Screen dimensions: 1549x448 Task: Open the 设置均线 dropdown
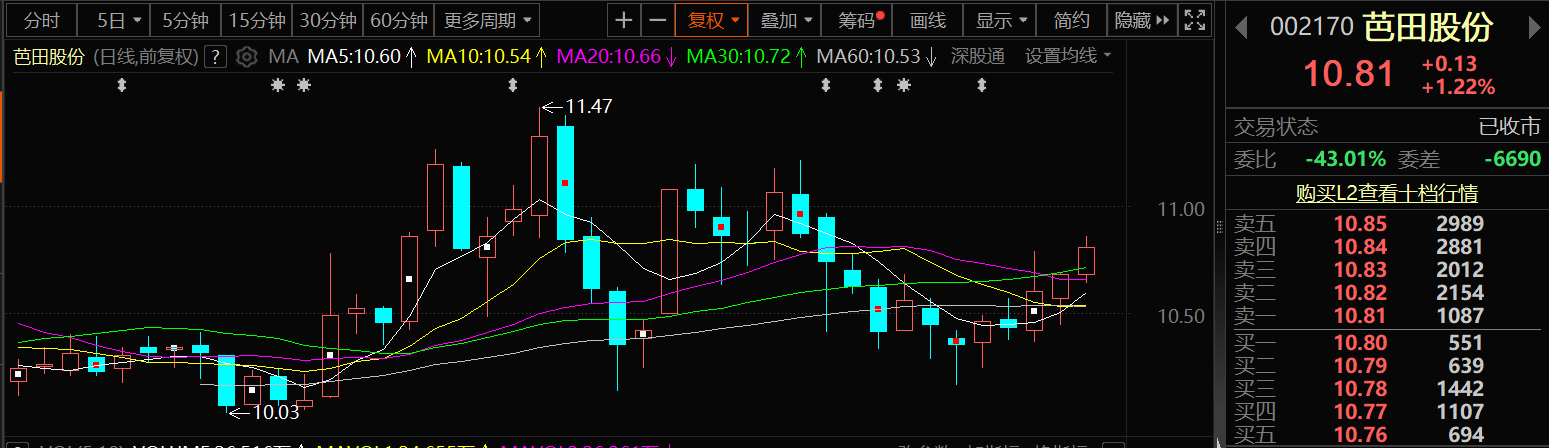point(1067,57)
